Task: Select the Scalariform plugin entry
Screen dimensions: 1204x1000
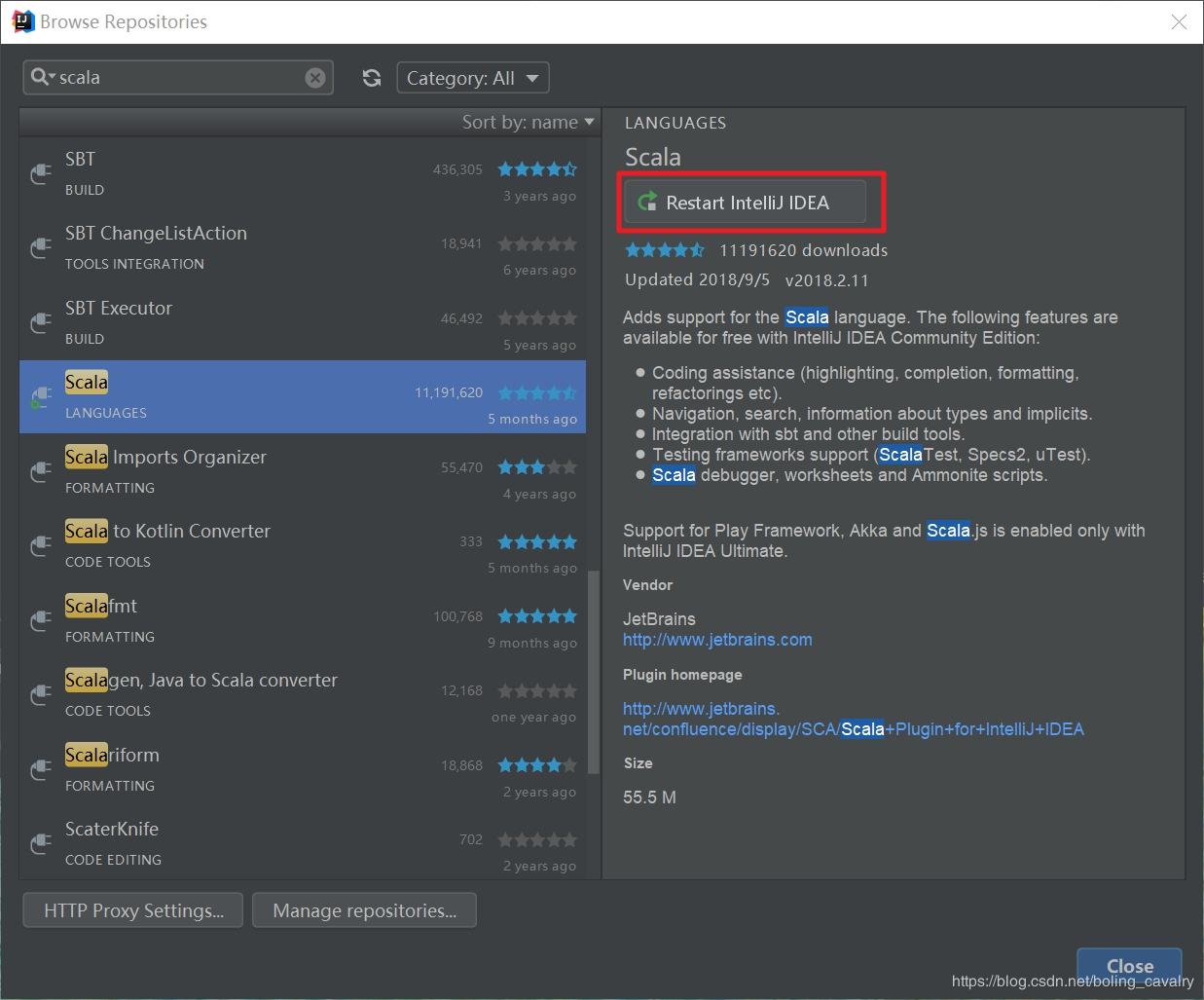Action: tap(112, 755)
